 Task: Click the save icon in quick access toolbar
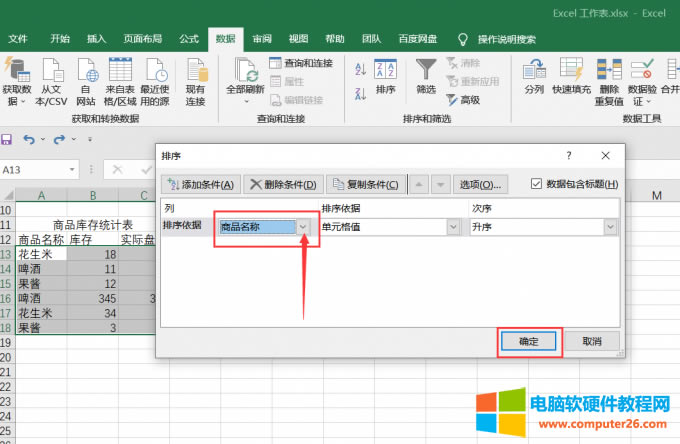7,139
